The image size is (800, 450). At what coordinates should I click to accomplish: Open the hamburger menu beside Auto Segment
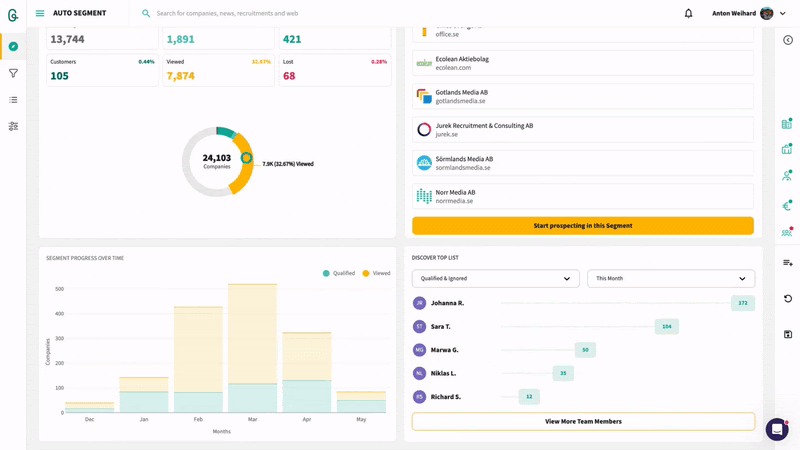tap(40, 13)
